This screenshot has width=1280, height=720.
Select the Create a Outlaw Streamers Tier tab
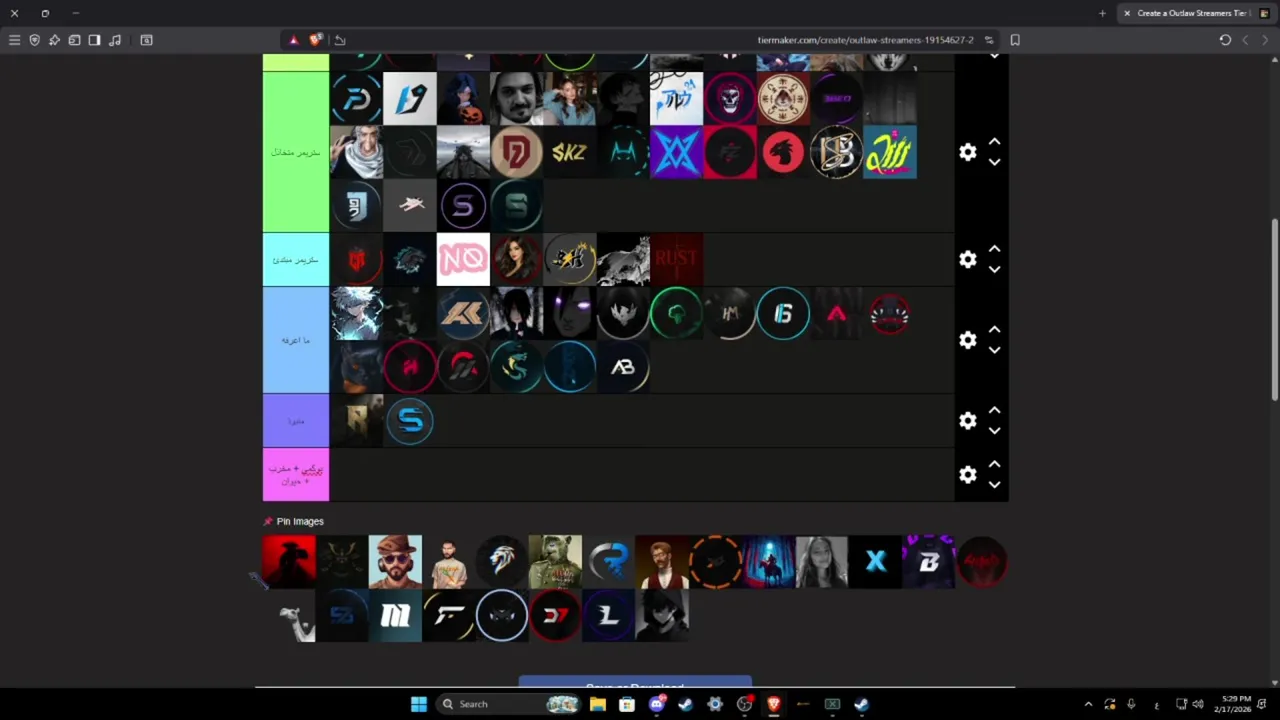point(1195,13)
